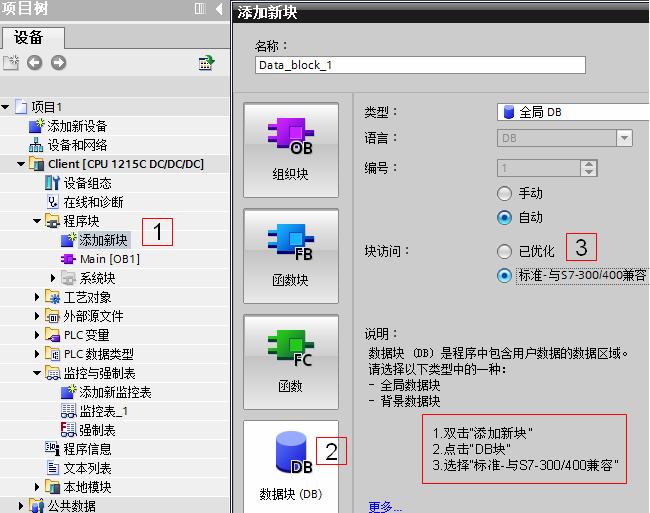Select 添加新设备 in the project tree
This screenshot has width=650, height=513.
pyautogui.click(x=77, y=126)
